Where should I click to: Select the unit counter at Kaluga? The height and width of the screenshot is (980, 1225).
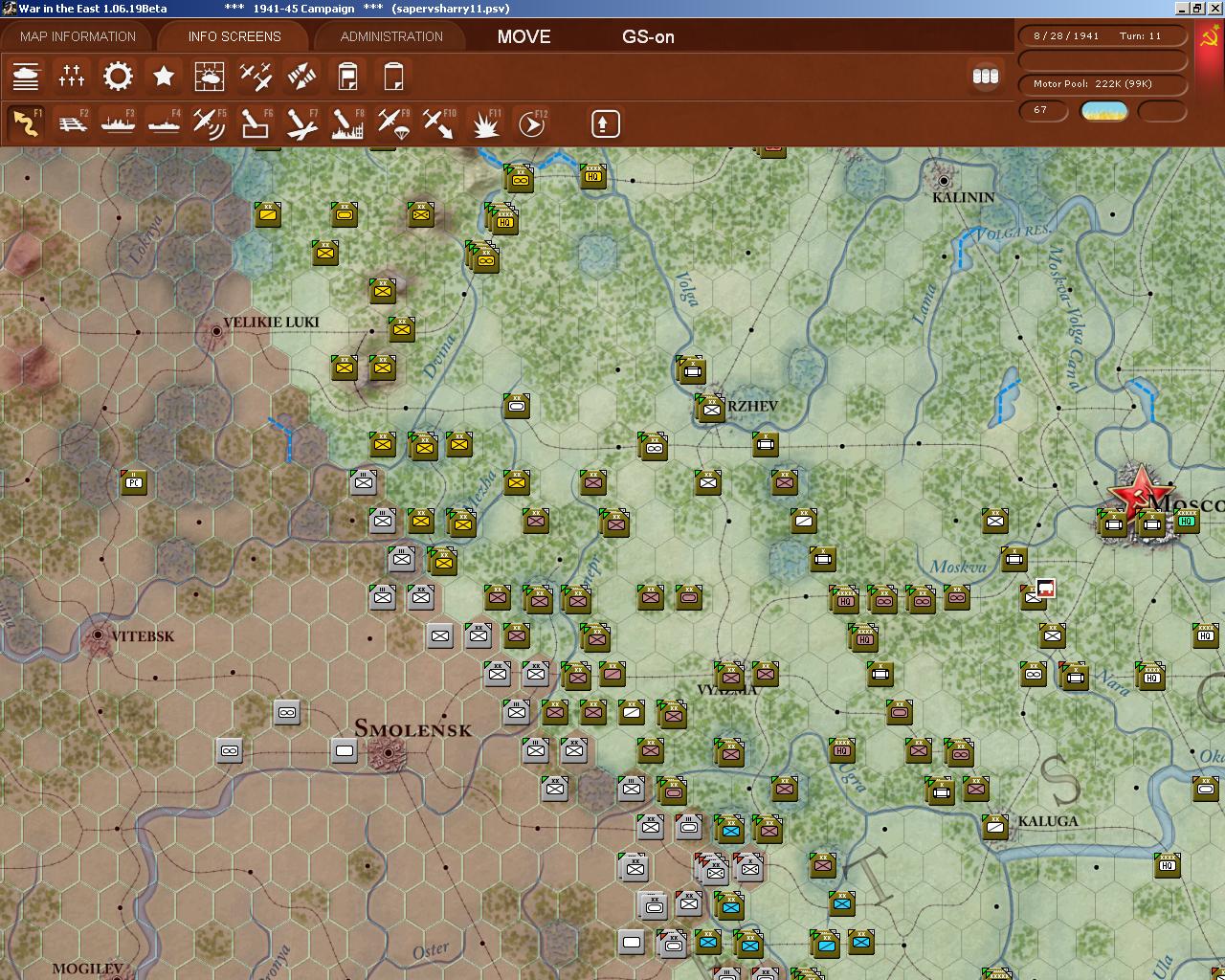[995, 826]
